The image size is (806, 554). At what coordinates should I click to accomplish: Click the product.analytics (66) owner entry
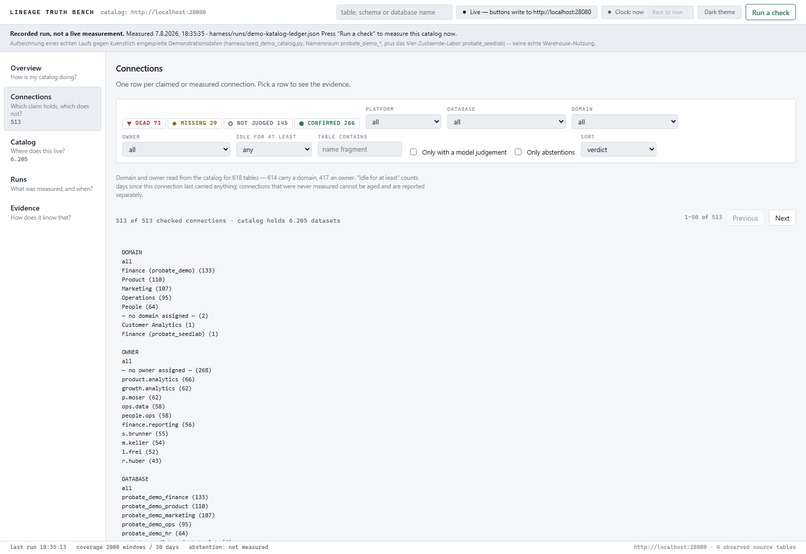[158, 379]
